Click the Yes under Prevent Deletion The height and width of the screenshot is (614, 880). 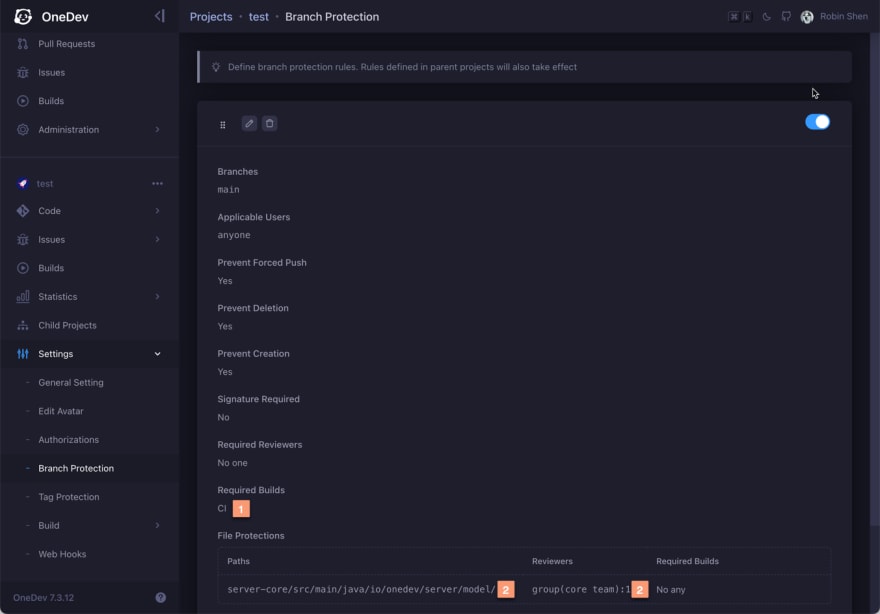[x=225, y=326]
